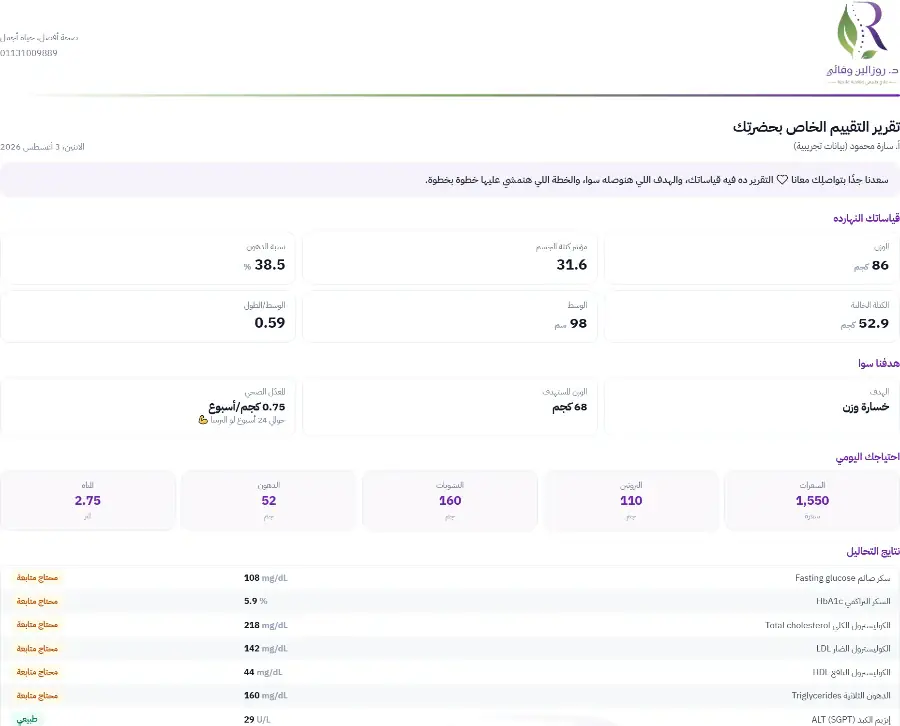Click the BMI value 31.6
Screen dimensions: 900x726
pyautogui.click(x=572, y=265)
